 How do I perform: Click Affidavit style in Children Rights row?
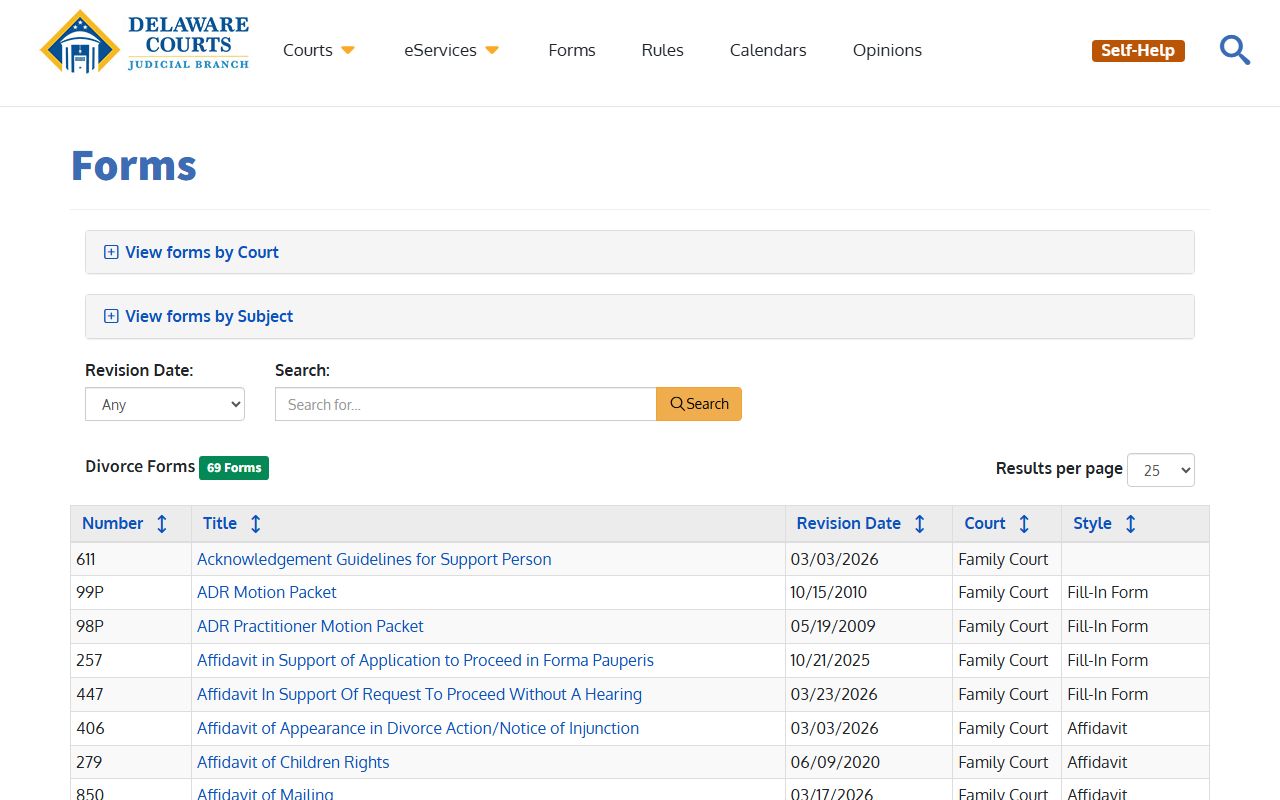pyautogui.click(x=1097, y=762)
